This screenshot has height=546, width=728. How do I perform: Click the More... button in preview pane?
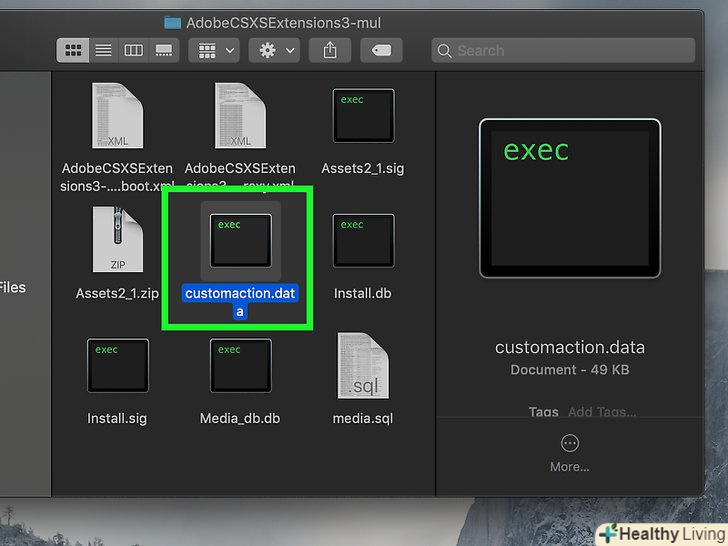point(570,453)
